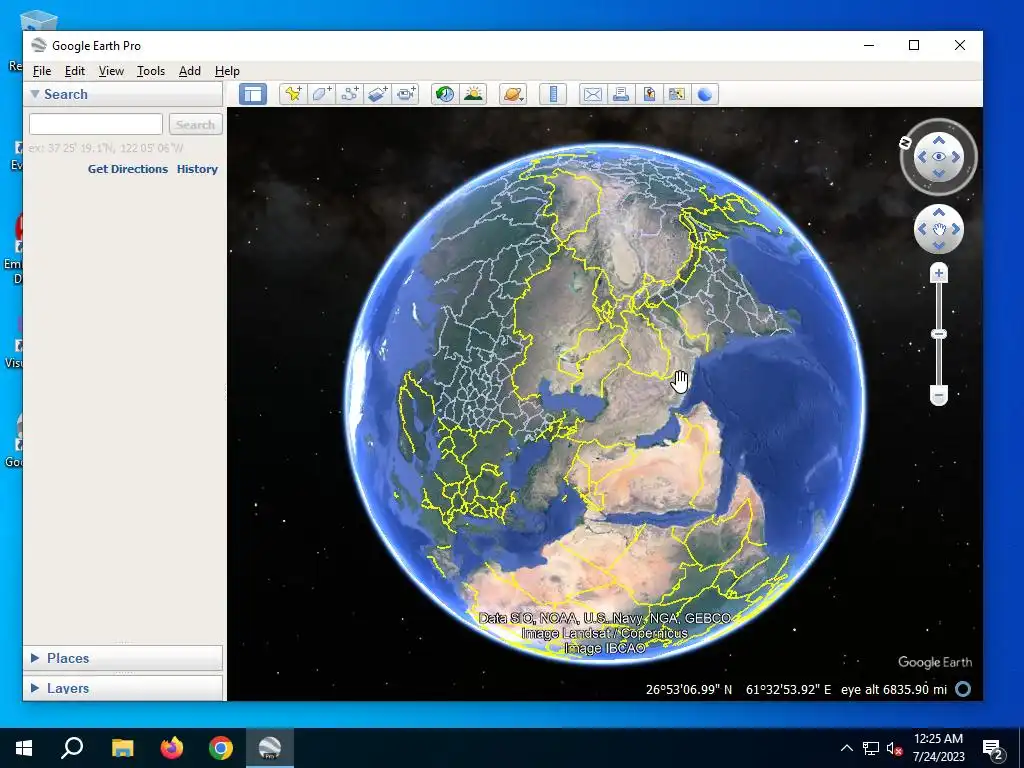Open the View menu
This screenshot has width=1024, height=768.
(111, 71)
